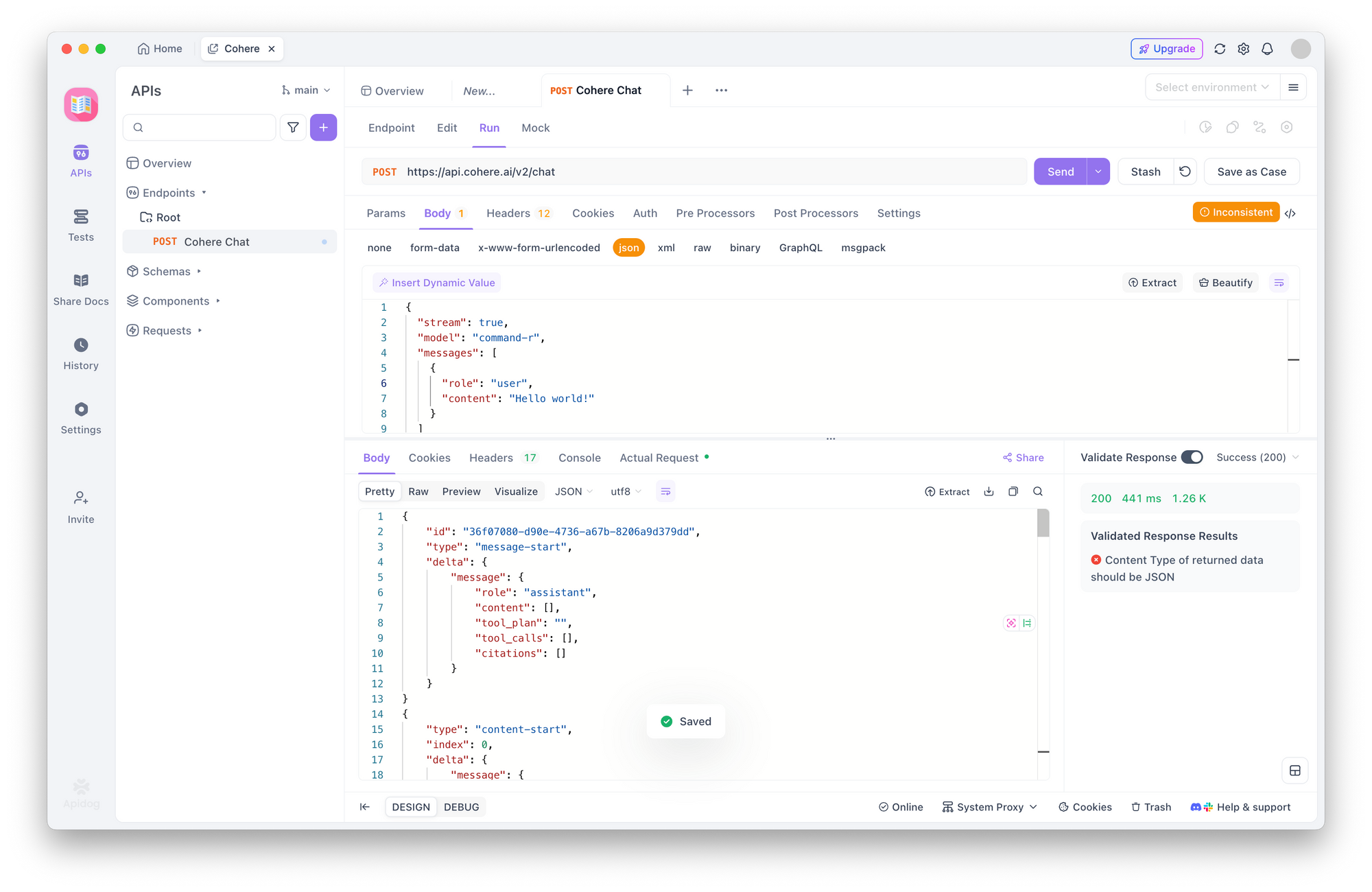1372x892 pixels.
Task: Open the Actual Request tab
Action: tap(663, 458)
